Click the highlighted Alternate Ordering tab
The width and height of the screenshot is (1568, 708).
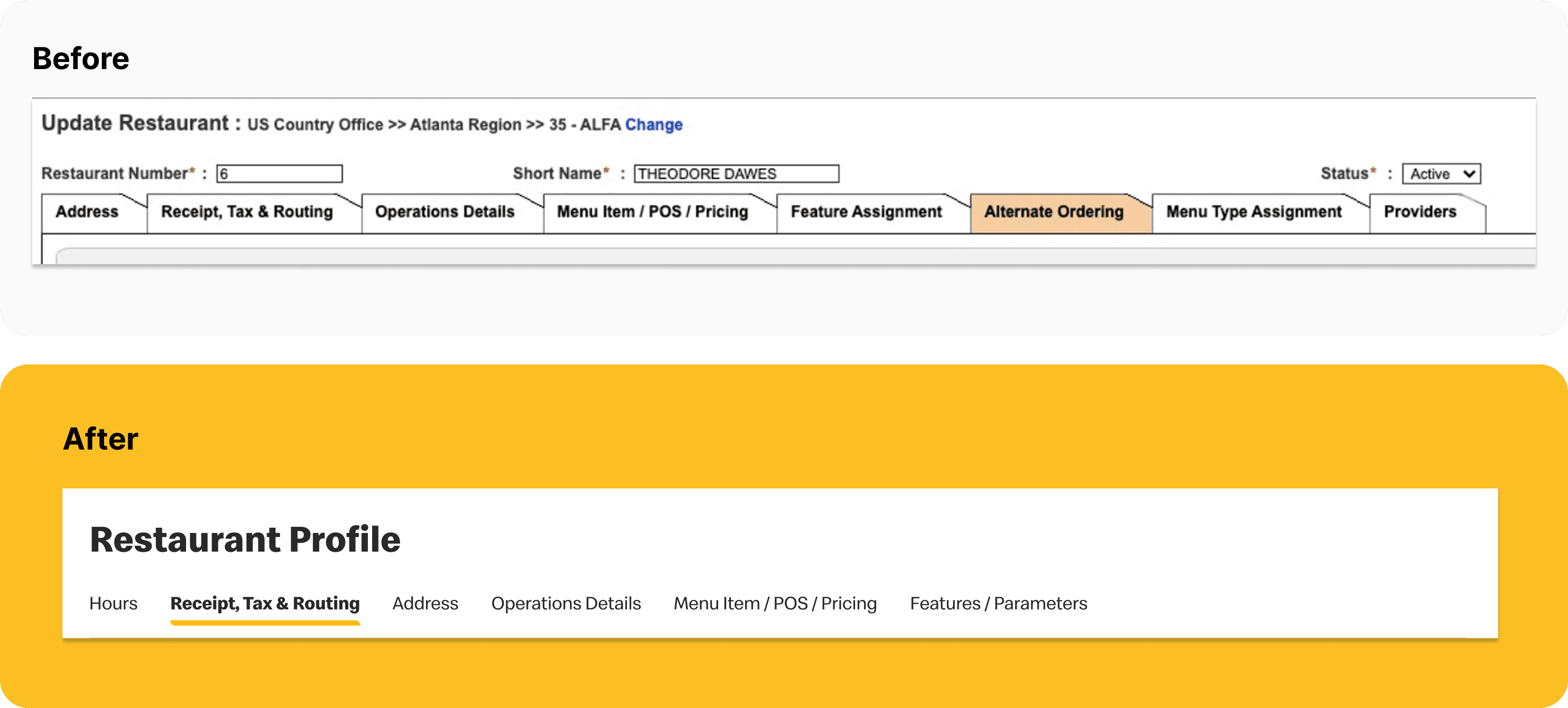[1054, 212]
